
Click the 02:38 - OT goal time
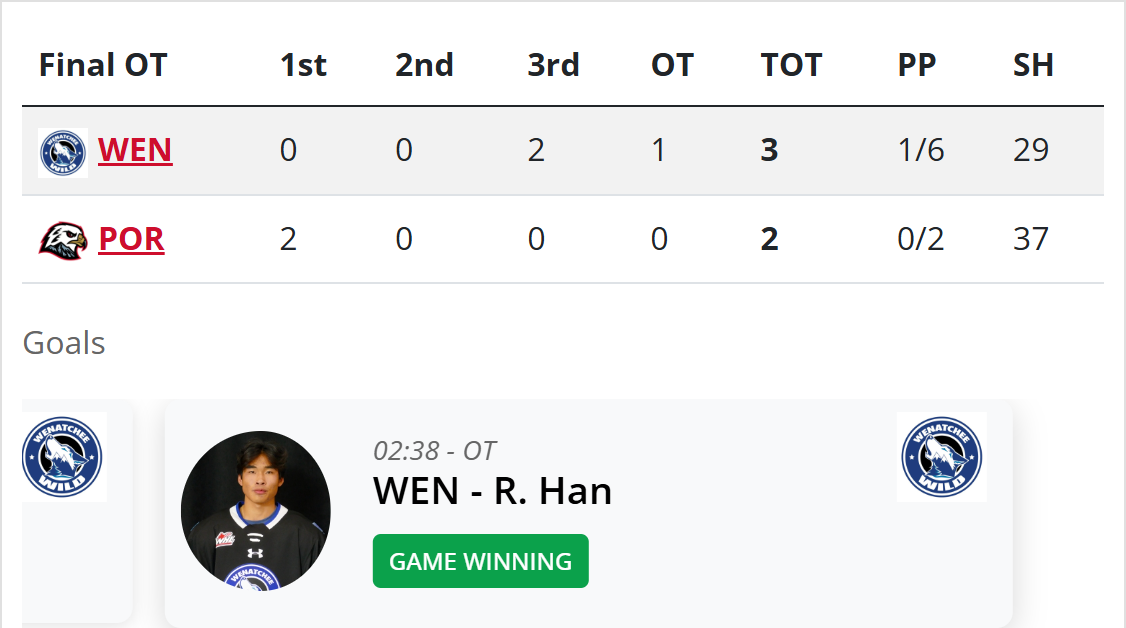click(x=434, y=451)
